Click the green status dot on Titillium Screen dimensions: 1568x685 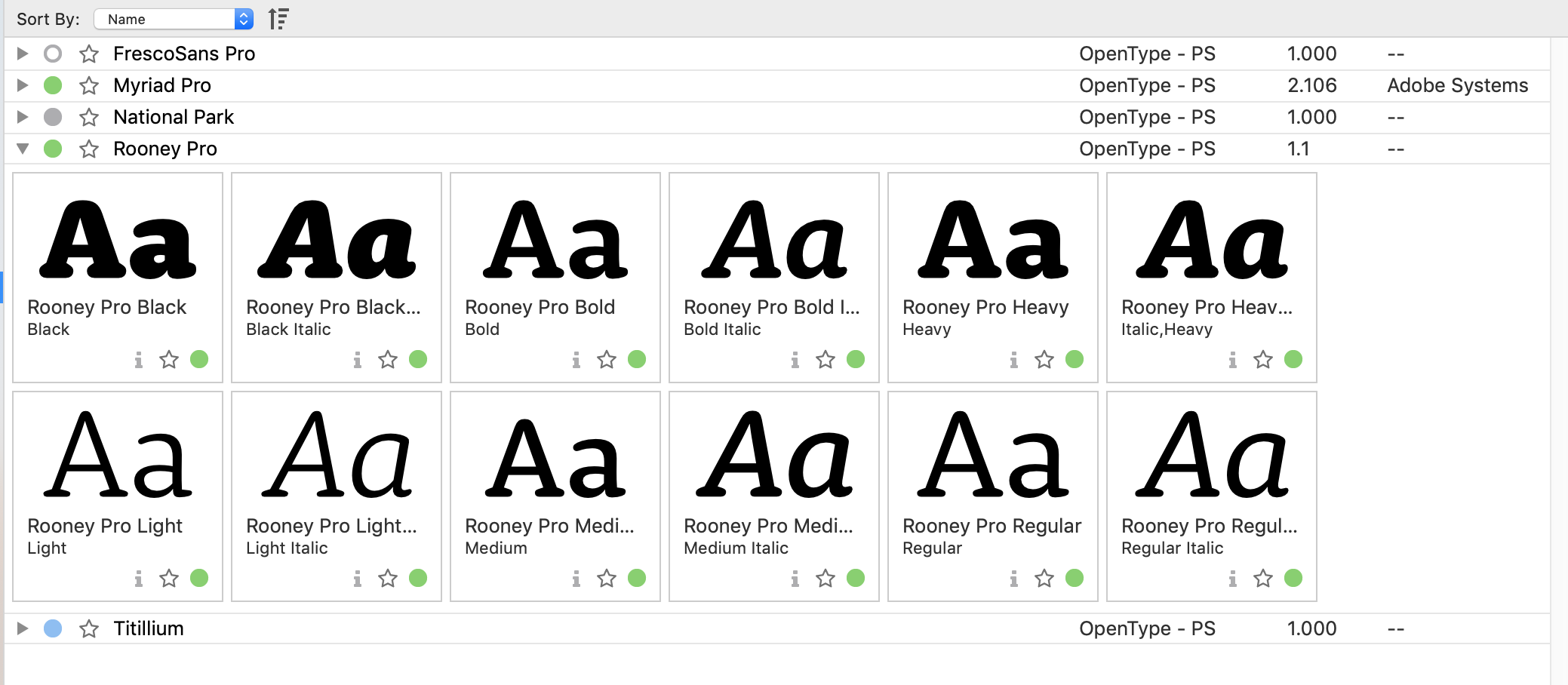(x=53, y=628)
